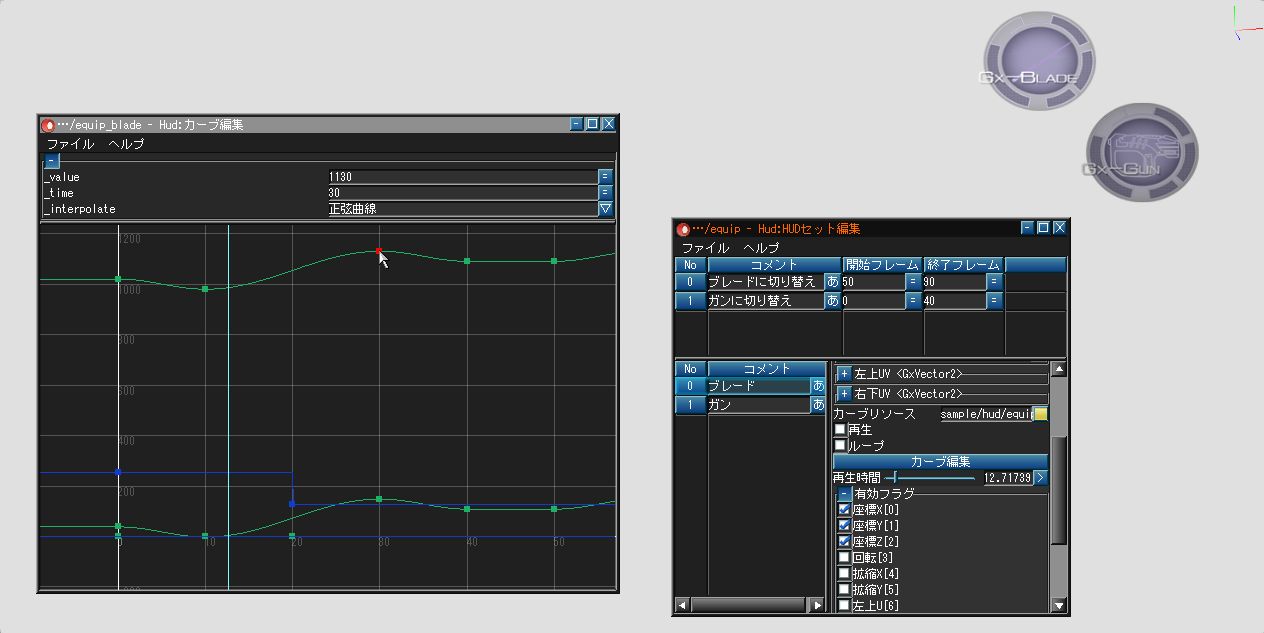Click the _time input field showing 30
The width and height of the screenshot is (1264, 633).
coord(461,193)
